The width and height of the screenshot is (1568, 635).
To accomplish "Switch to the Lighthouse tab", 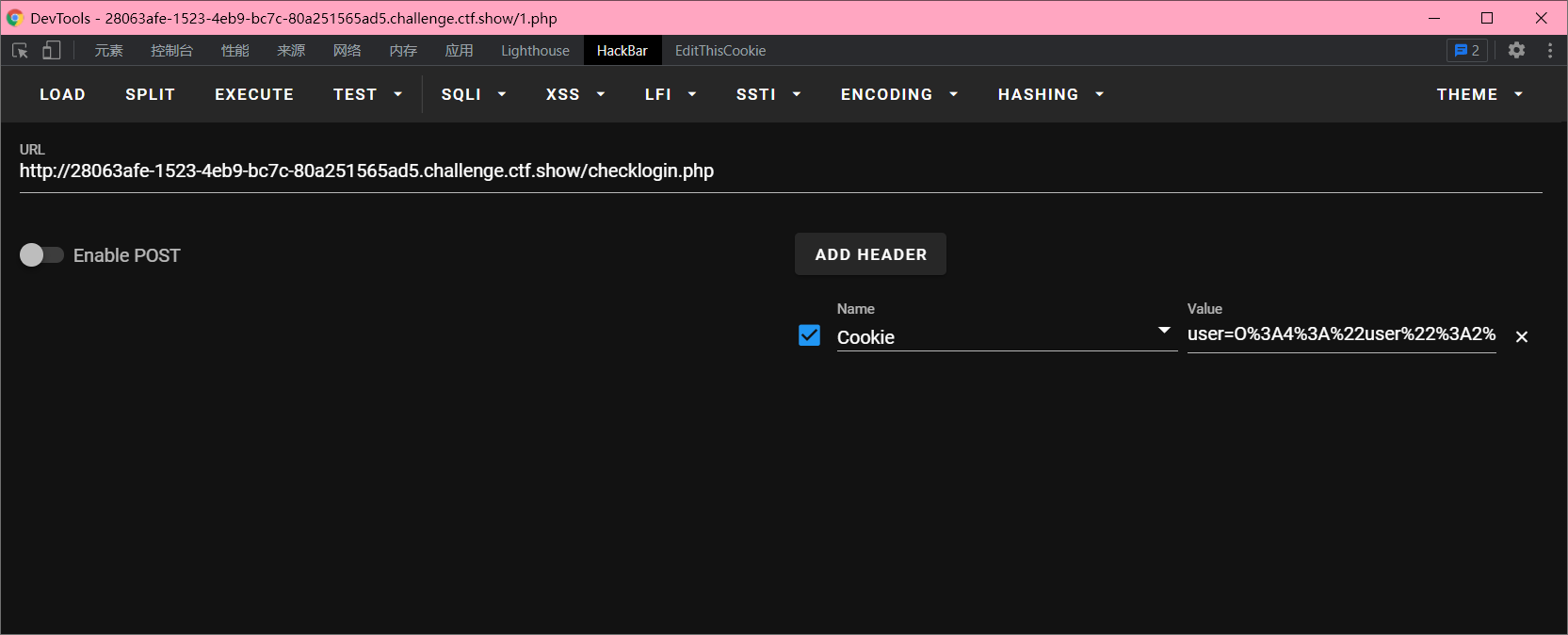I will (535, 50).
